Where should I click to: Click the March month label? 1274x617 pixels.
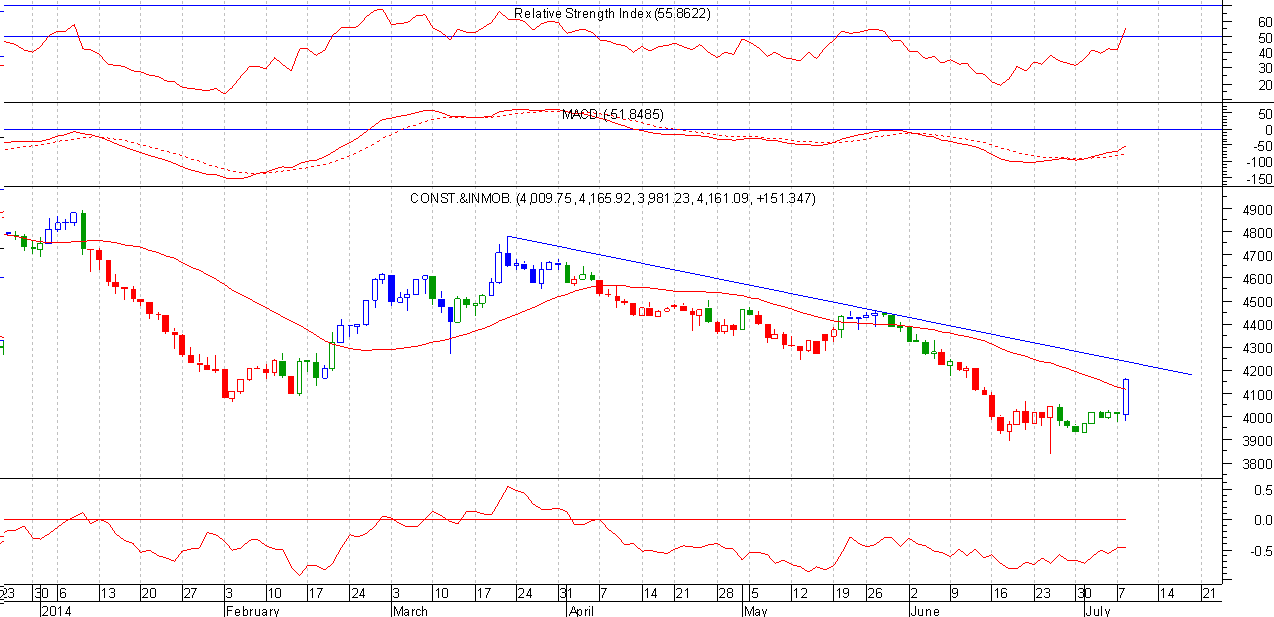click(x=410, y=610)
